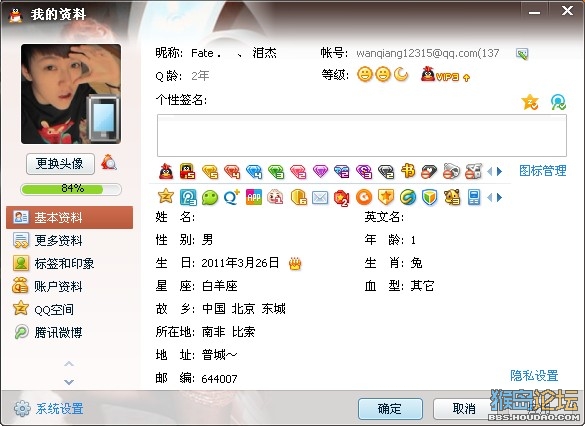585x426 pixels.
Task: Click the edit account icon beside email
Action: pyautogui.click(x=522, y=54)
